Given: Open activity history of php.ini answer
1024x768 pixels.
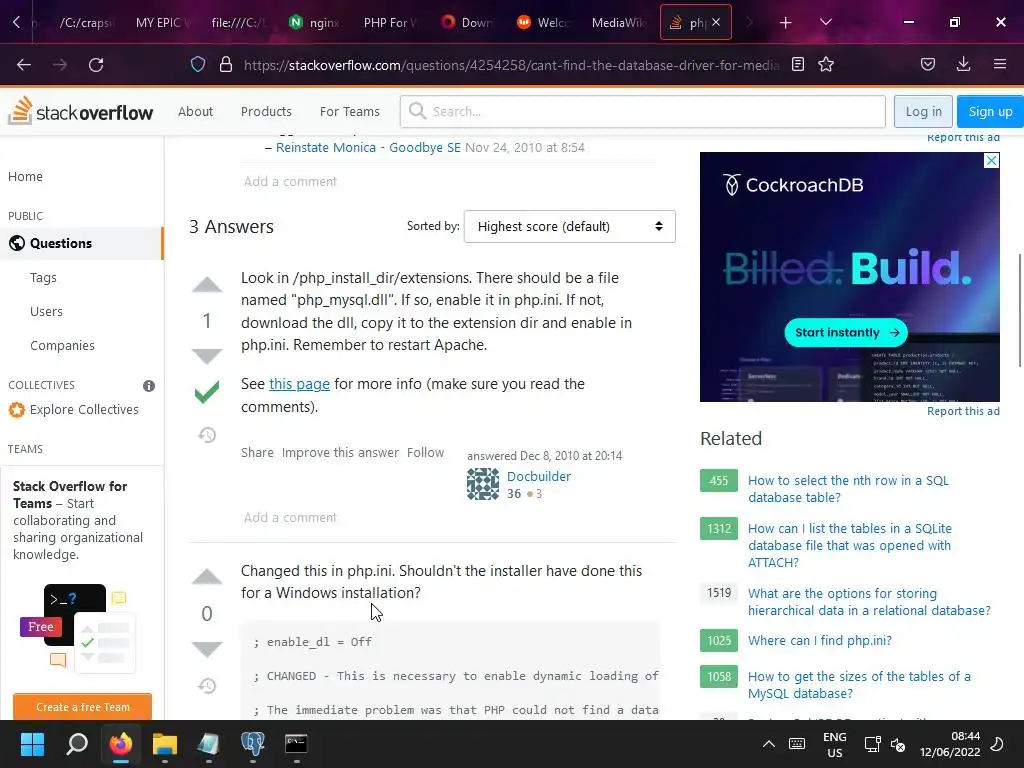Looking at the screenshot, I should click(206, 686).
